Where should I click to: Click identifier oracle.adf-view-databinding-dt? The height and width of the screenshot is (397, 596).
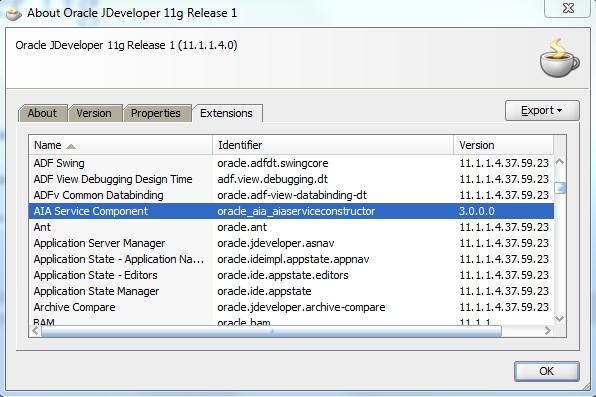click(292, 195)
